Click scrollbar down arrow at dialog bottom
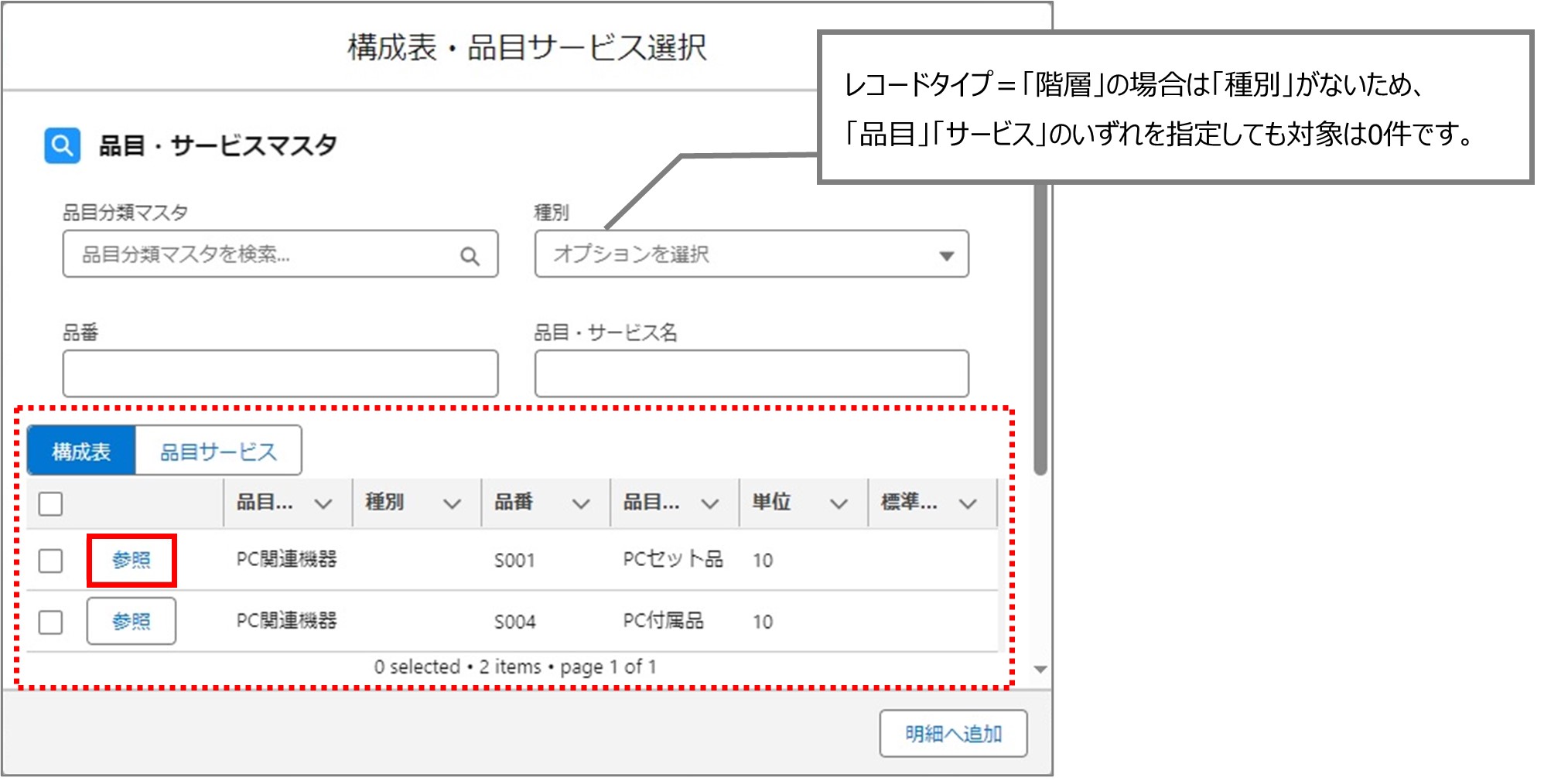The image size is (1568, 781). point(1040,670)
